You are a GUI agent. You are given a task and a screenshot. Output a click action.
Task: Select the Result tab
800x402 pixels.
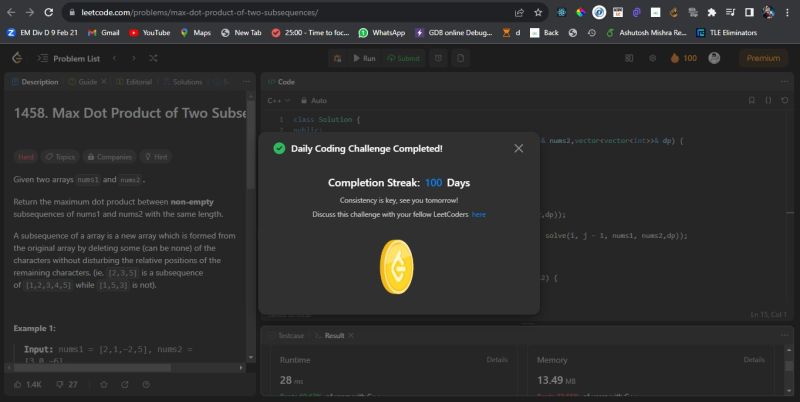coord(330,335)
